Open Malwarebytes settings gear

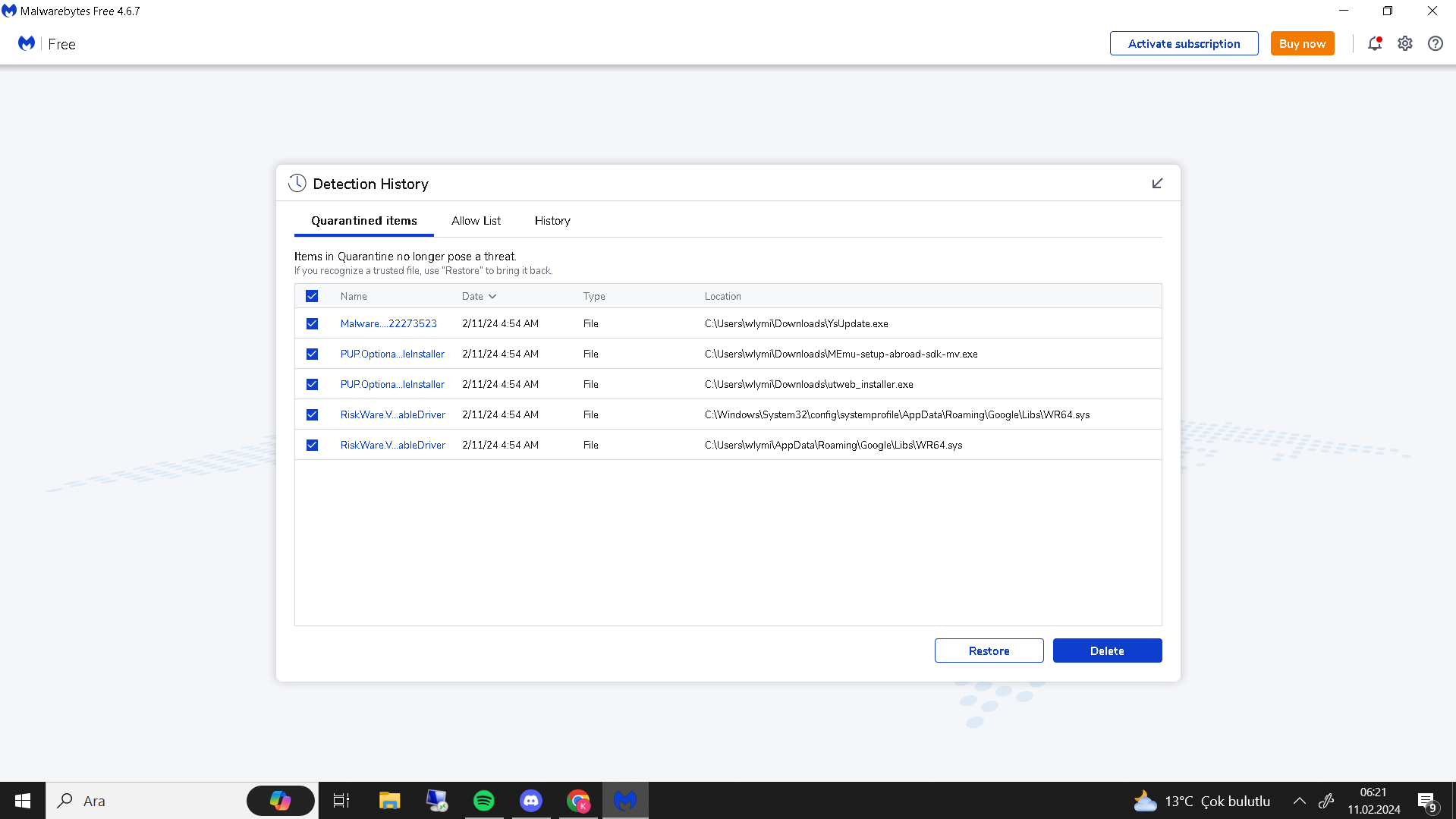point(1405,43)
